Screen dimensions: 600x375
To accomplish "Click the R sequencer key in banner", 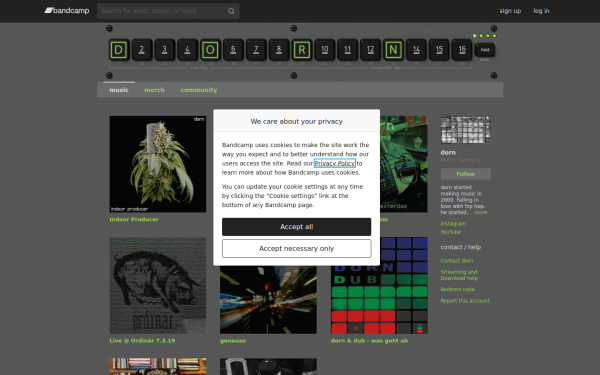I will 302,50.
